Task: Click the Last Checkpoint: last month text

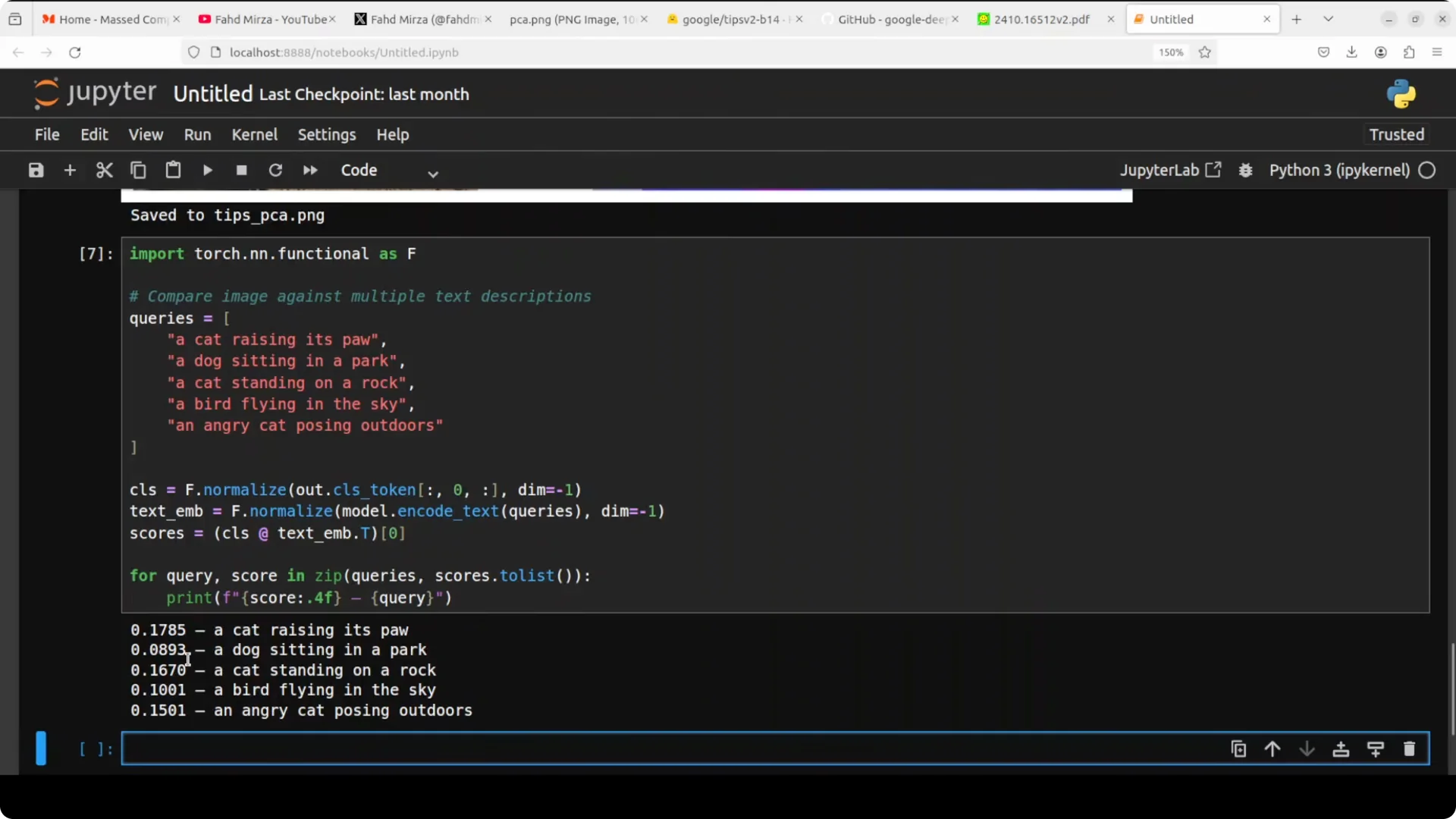Action: [364, 95]
